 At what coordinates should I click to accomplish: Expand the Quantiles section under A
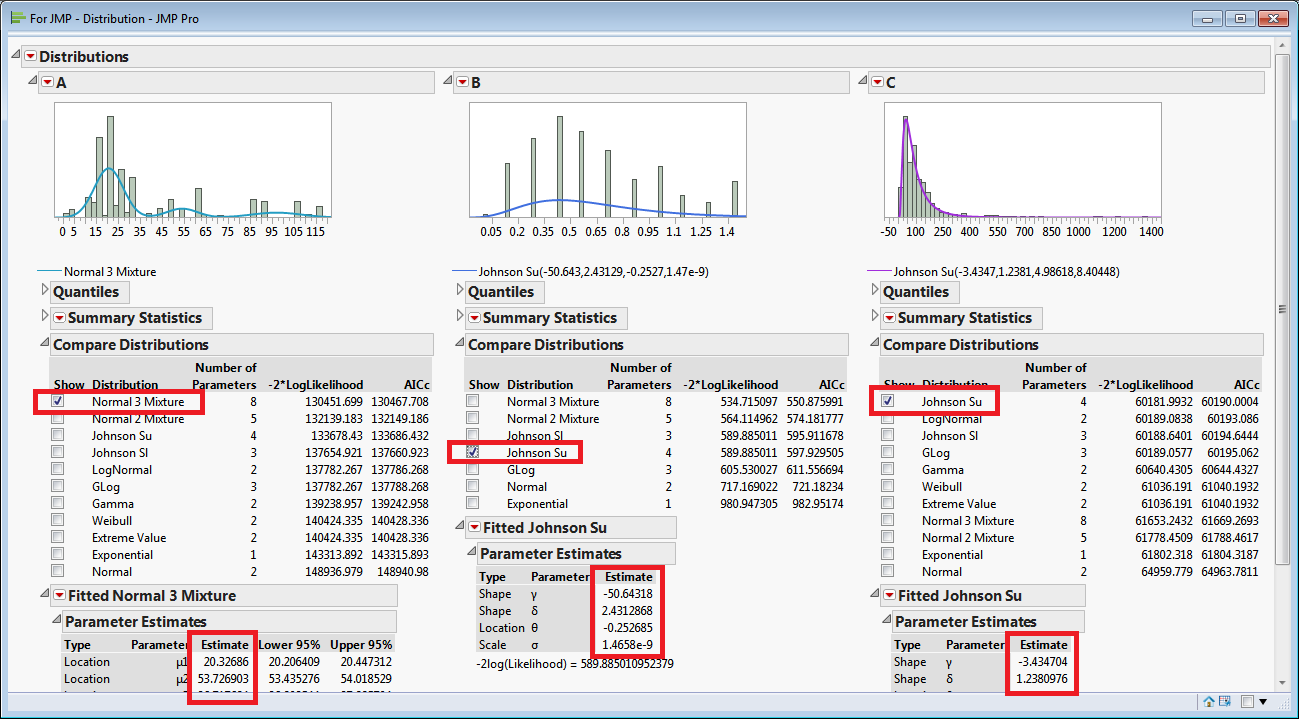point(44,291)
